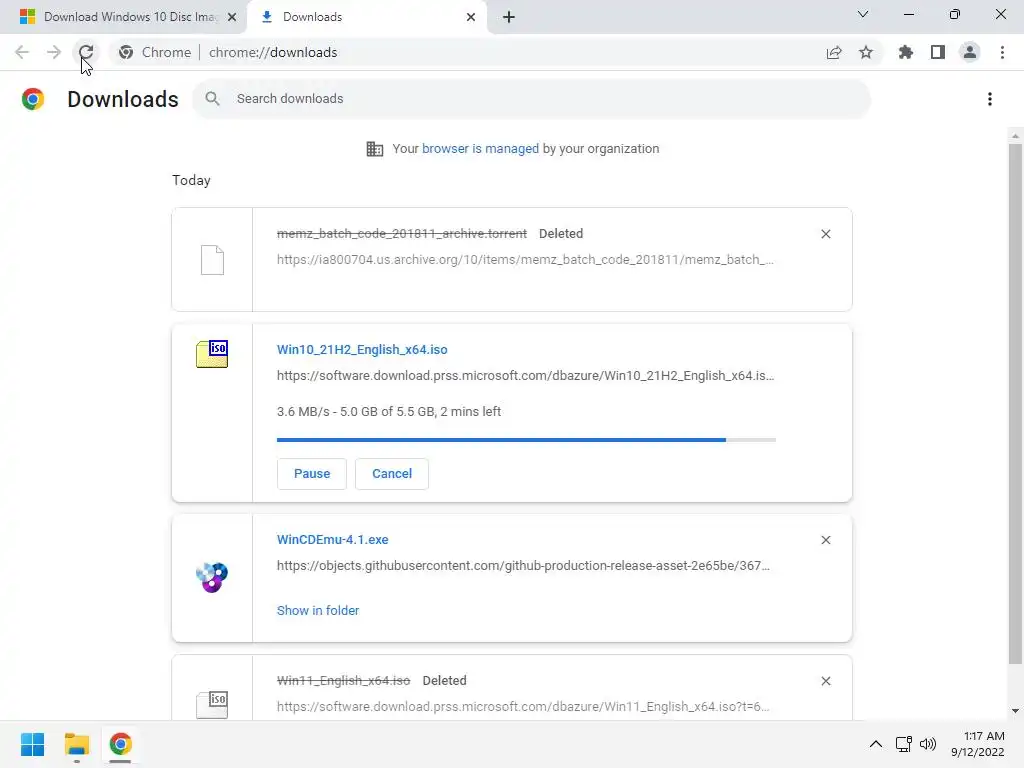Close the Downloads tab

(471, 18)
